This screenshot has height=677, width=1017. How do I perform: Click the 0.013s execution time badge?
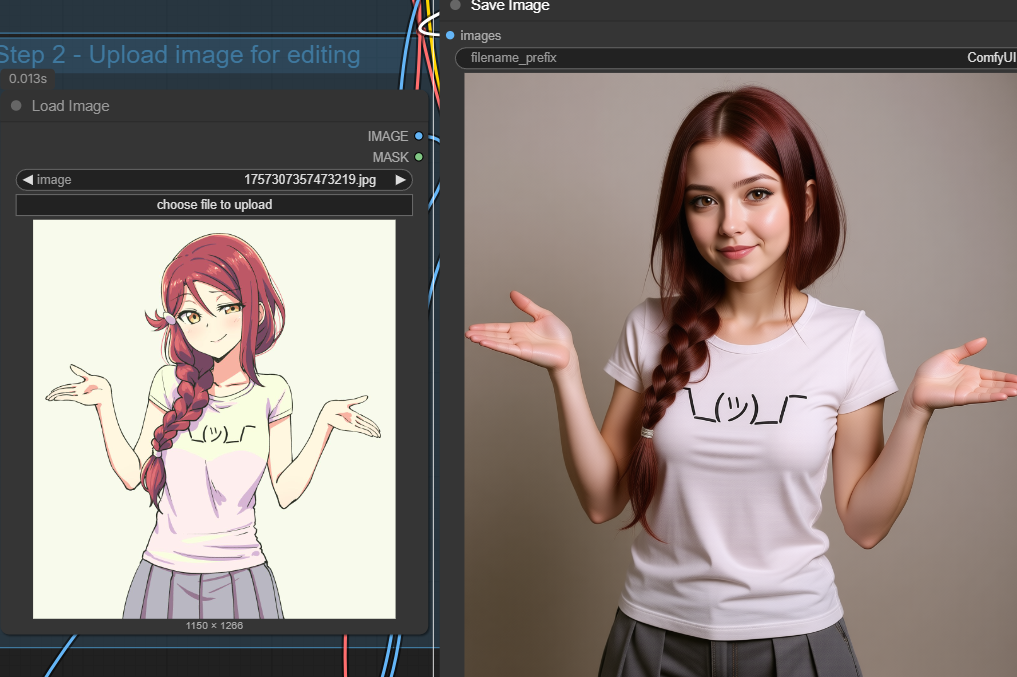point(28,78)
